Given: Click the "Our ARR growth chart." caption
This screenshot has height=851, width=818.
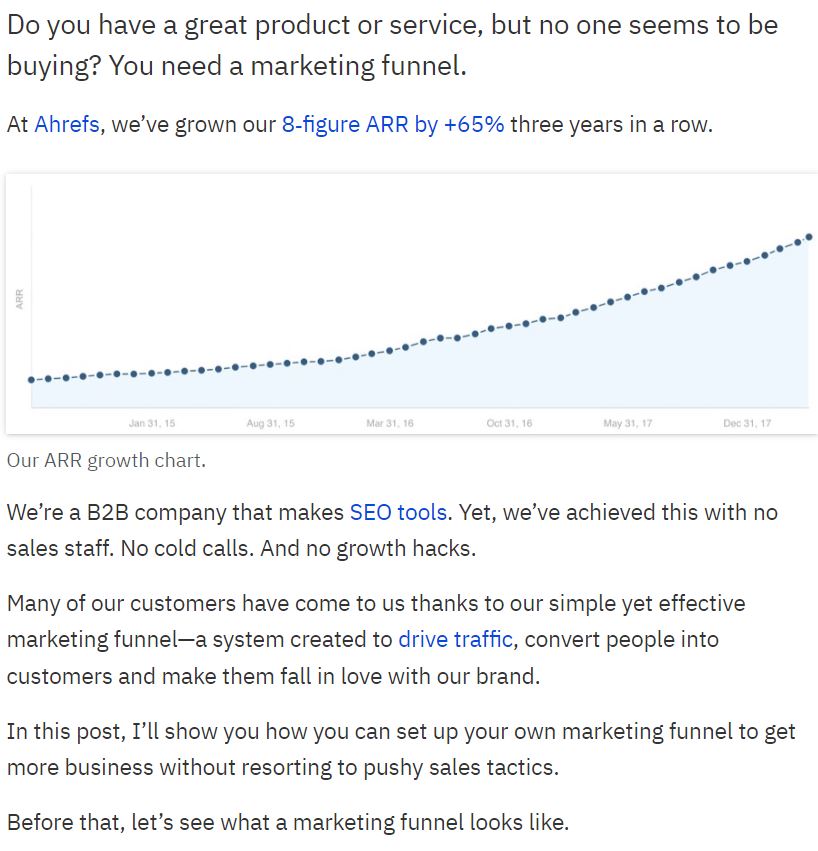Looking at the screenshot, I should pos(106,460).
